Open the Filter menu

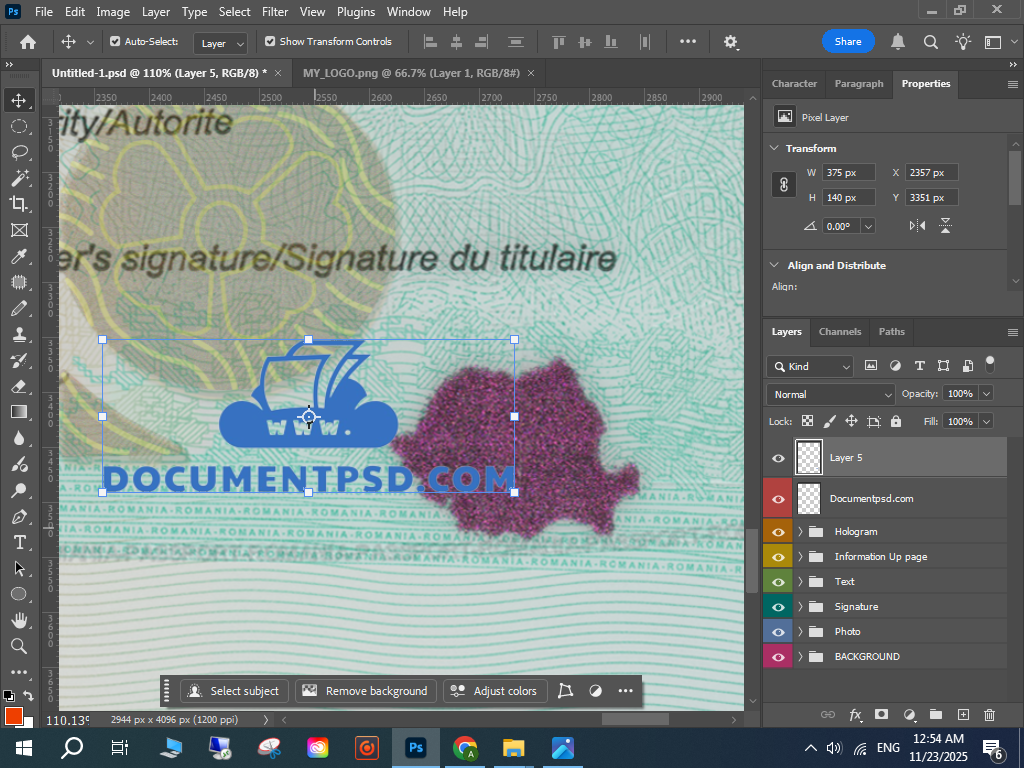[x=275, y=12]
